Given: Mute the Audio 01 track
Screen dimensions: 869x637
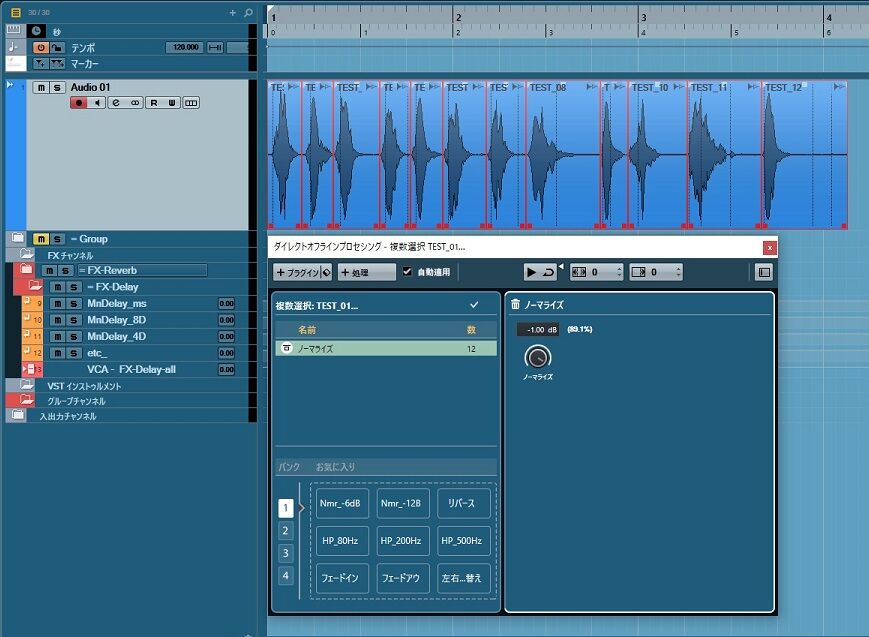Looking at the screenshot, I should (41, 87).
